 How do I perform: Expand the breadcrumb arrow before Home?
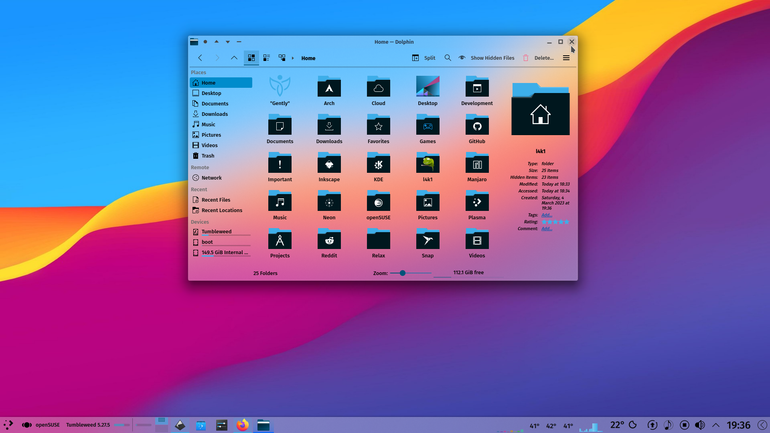[x=293, y=58]
